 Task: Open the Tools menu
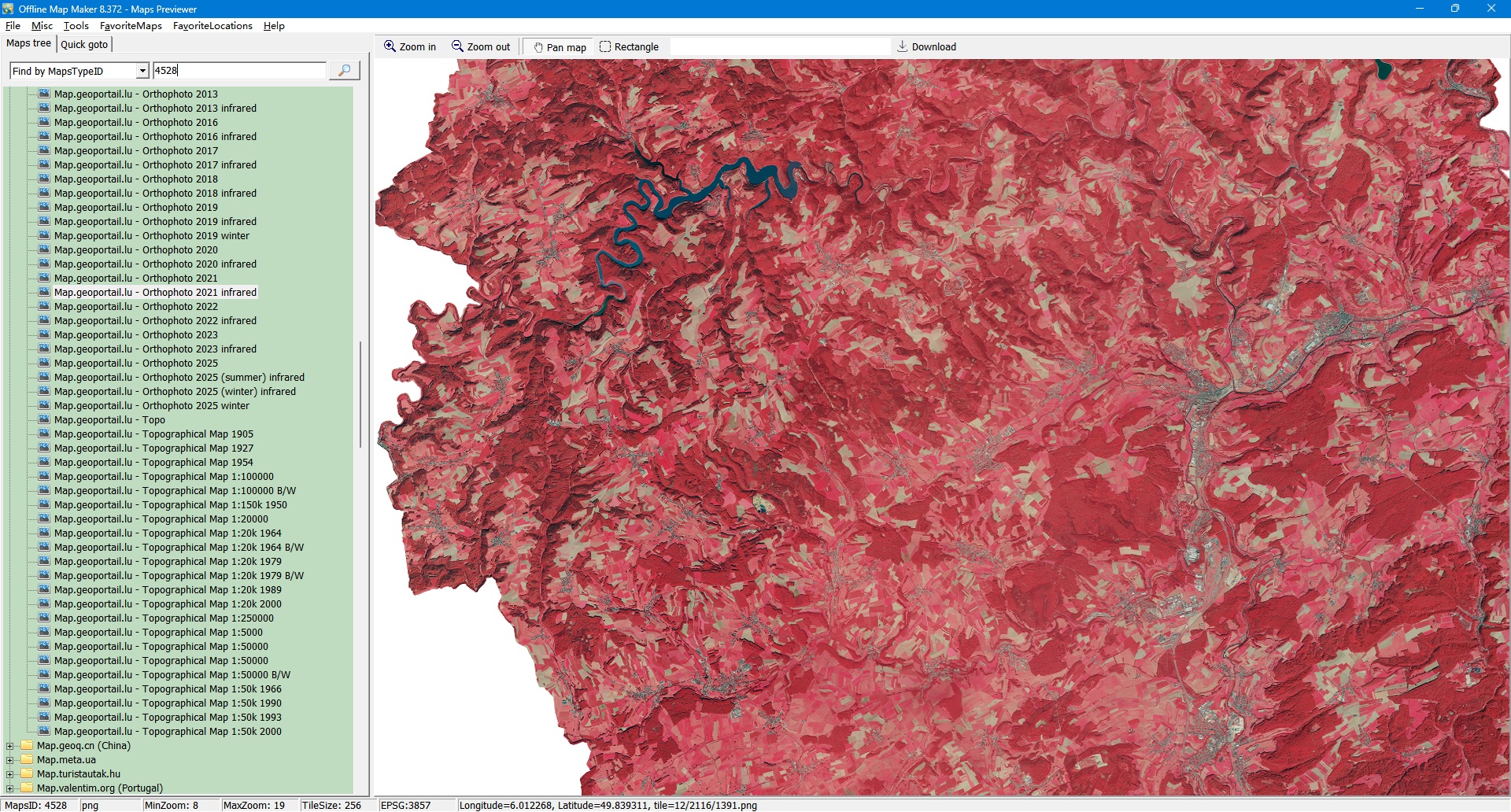(76, 26)
